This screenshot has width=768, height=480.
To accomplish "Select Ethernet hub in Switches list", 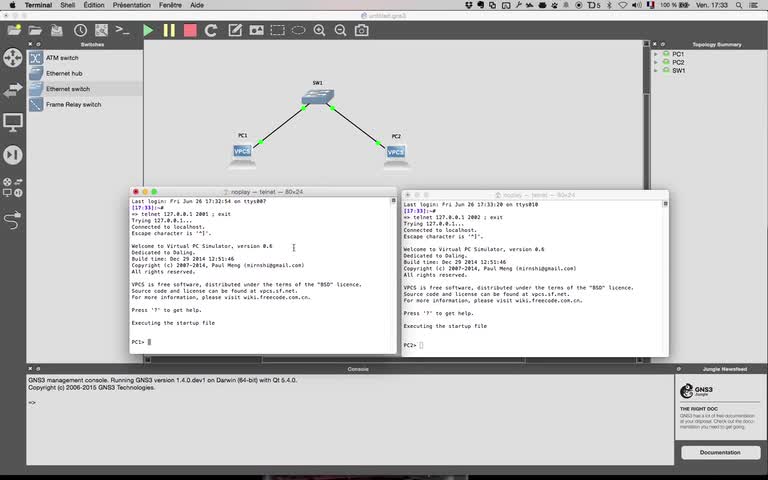I will coord(85,73).
